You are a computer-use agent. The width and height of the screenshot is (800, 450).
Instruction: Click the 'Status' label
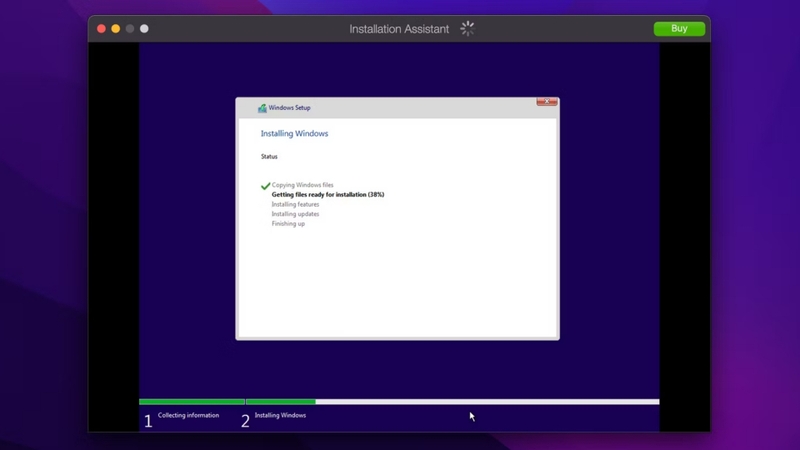click(x=269, y=157)
